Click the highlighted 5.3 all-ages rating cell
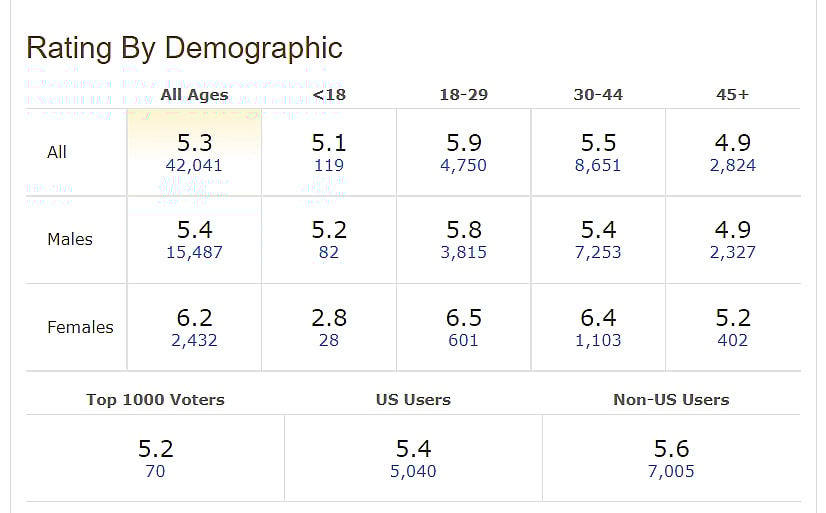Viewport: 826px width, 513px height. 194,142
